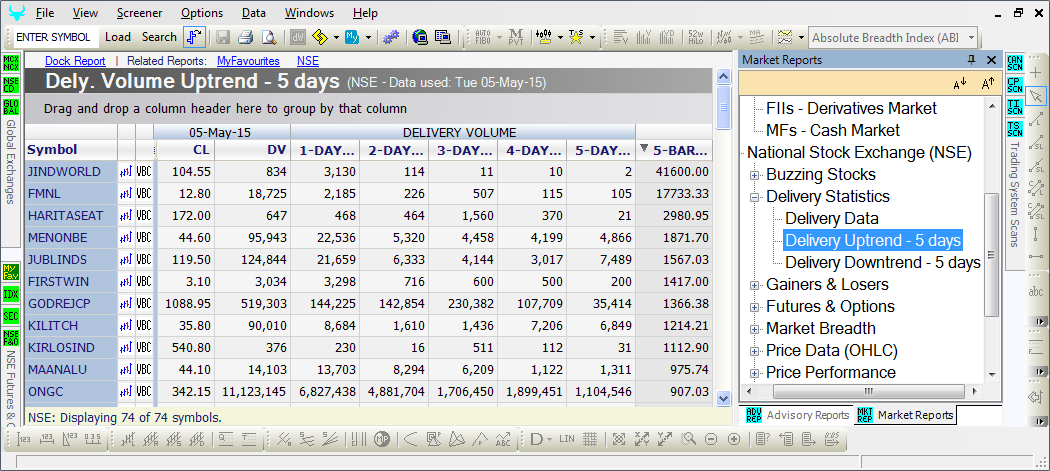1050x471 pixels.
Task: Open the NSE F&O sidebar icon
Action: (x=11, y=338)
